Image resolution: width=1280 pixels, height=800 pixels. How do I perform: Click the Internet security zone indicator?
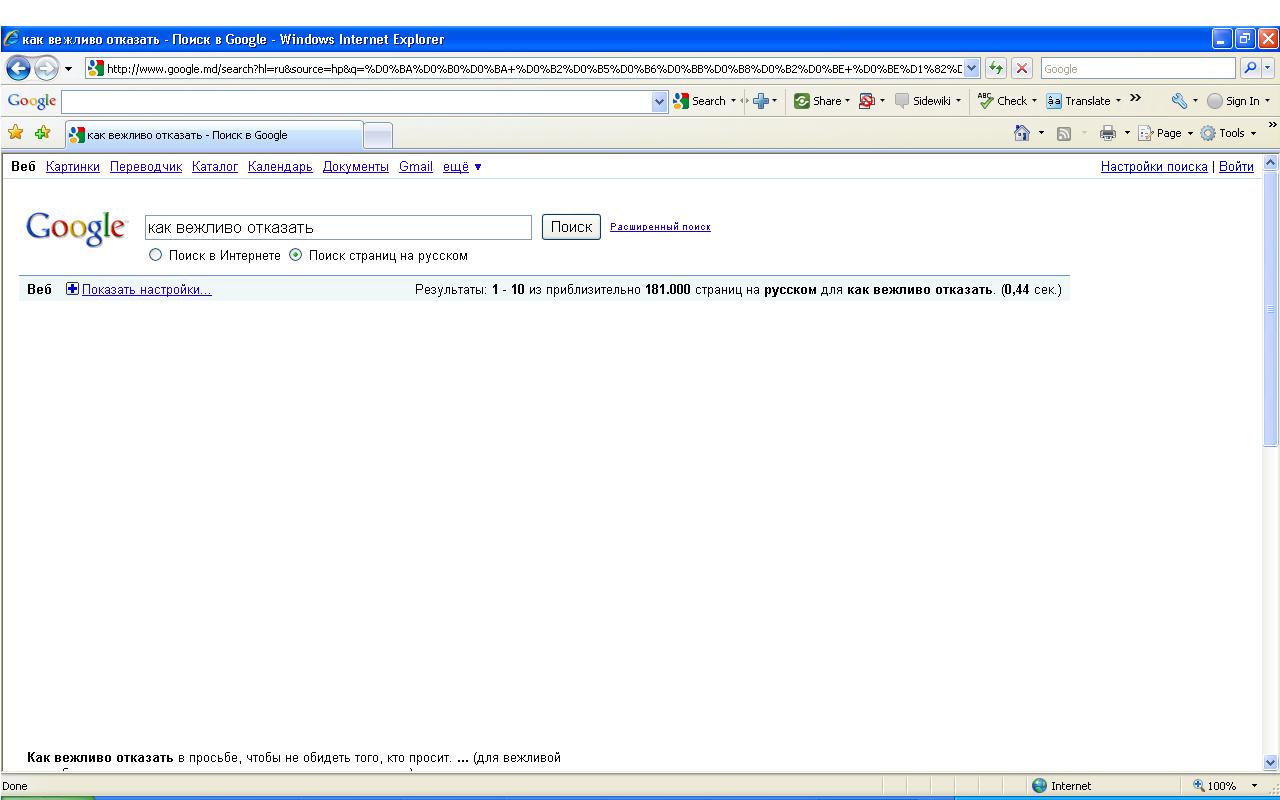(1062, 786)
